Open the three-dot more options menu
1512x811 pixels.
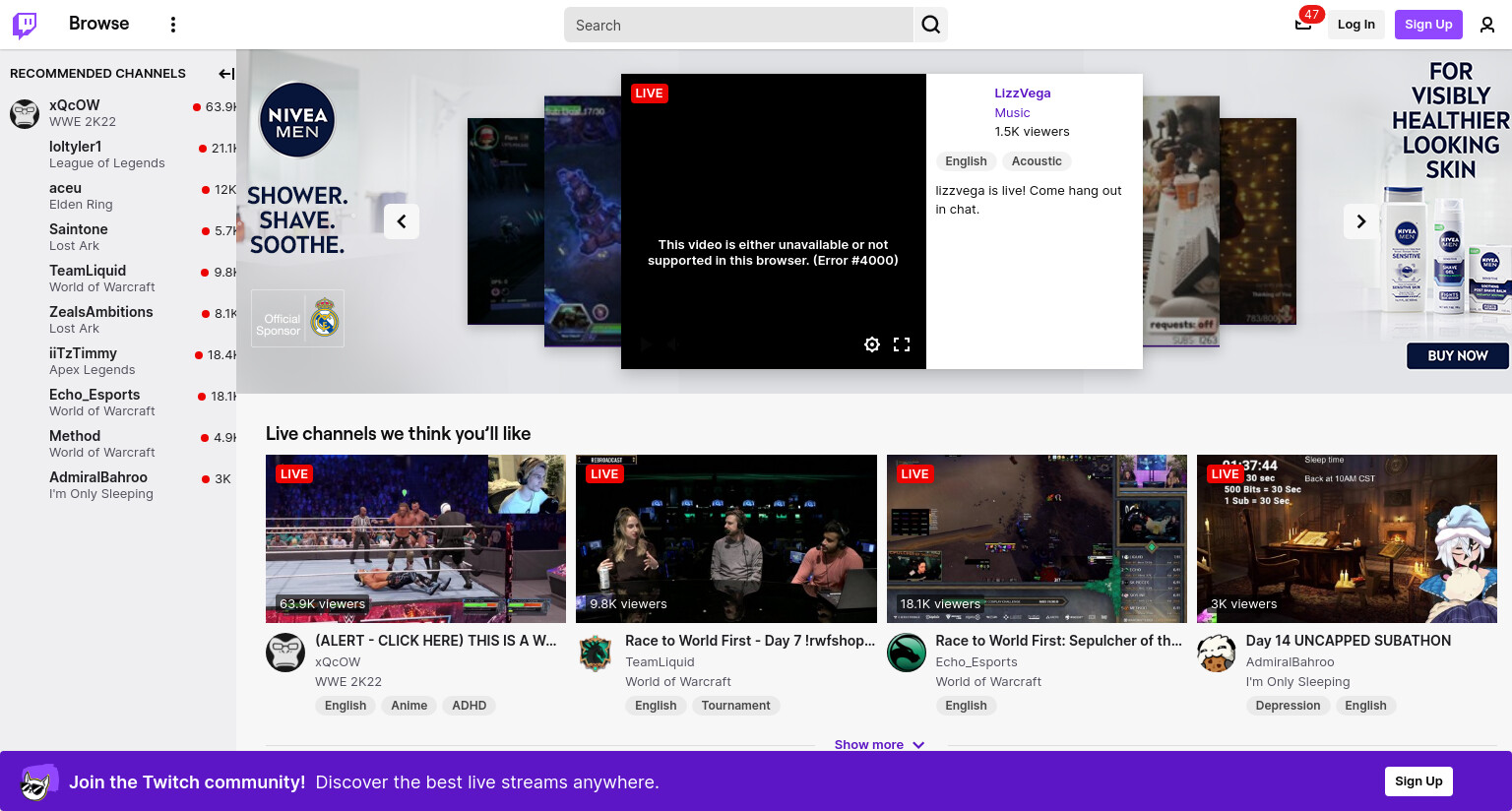[173, 25]
